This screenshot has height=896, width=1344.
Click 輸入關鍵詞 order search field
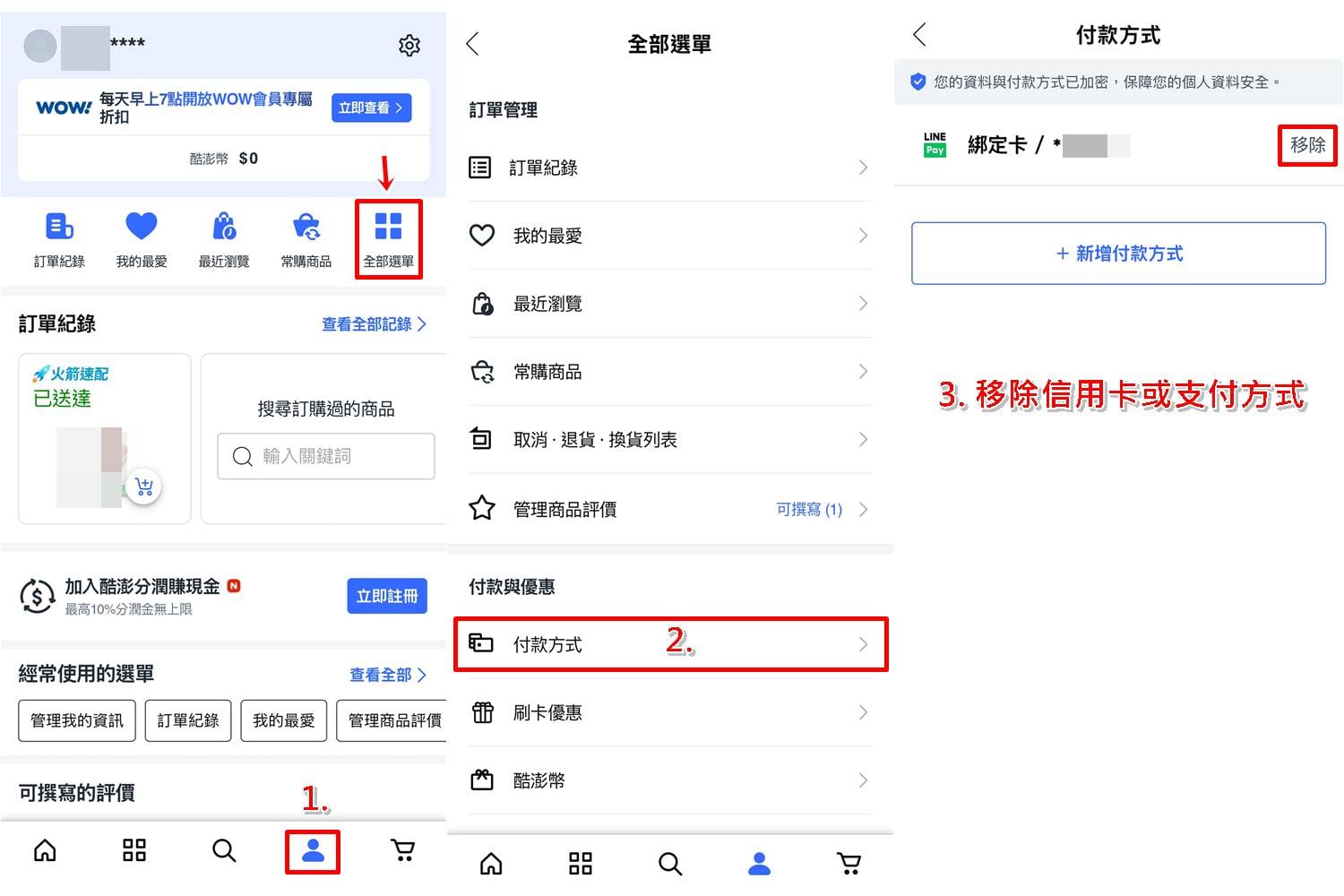[x=326, y=456]
